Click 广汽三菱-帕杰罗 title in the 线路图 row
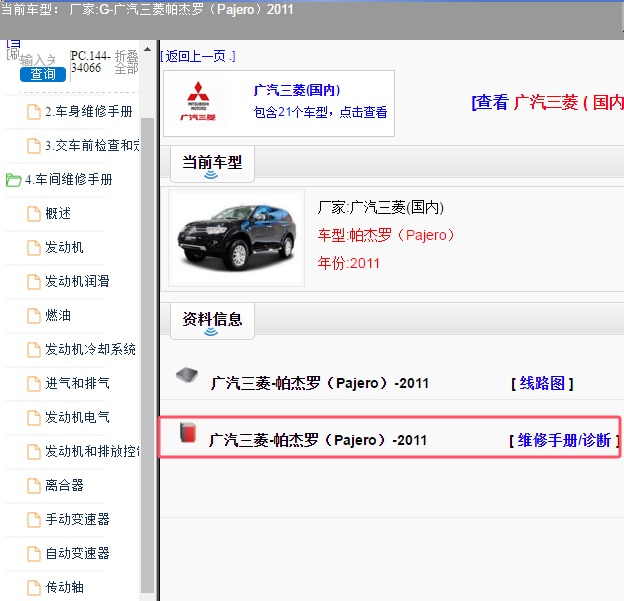The width and height of the screenshot is (624, 601). (320, 383)
